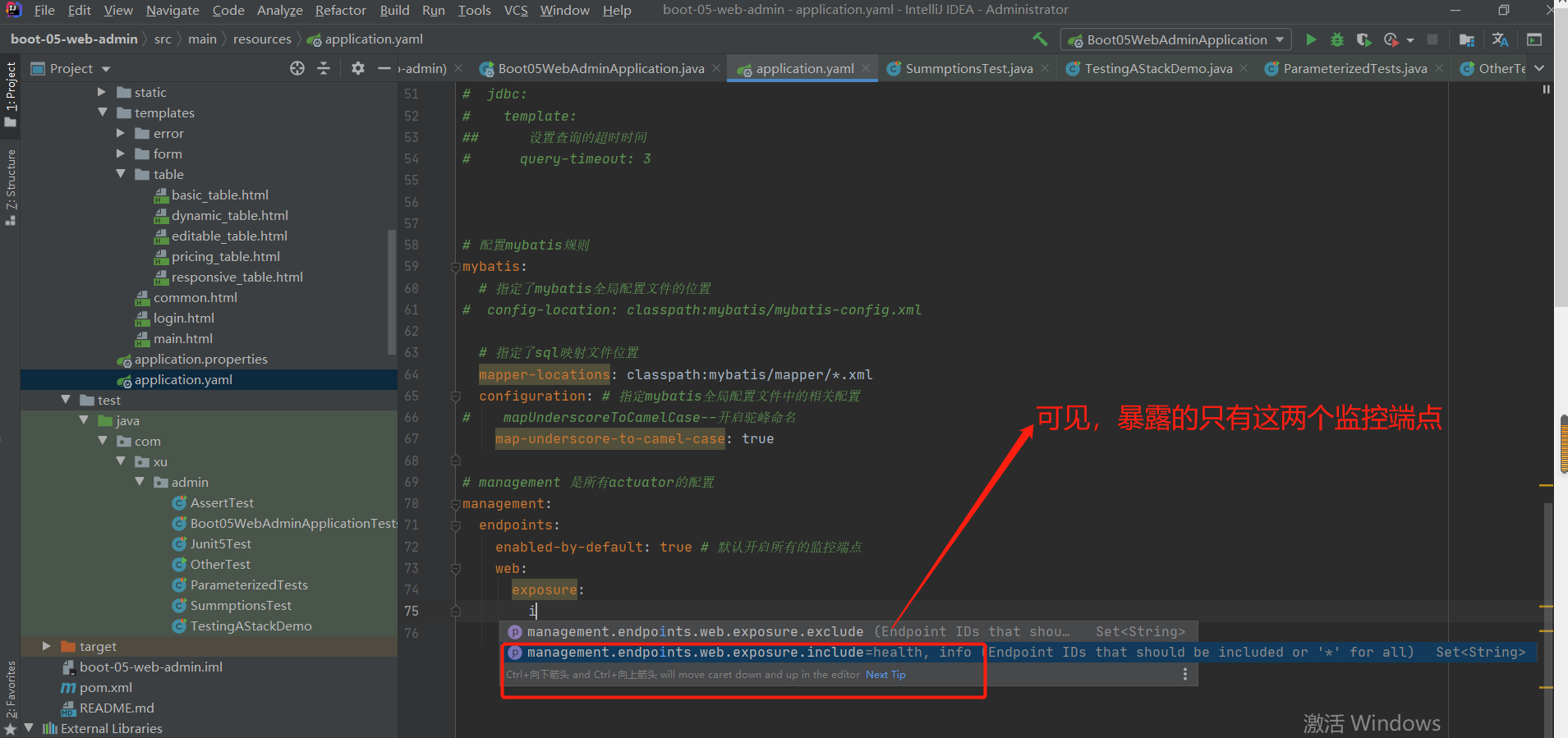Click the Translate toolbar icon
The image size is (1568, 738).
point(1500,39)
